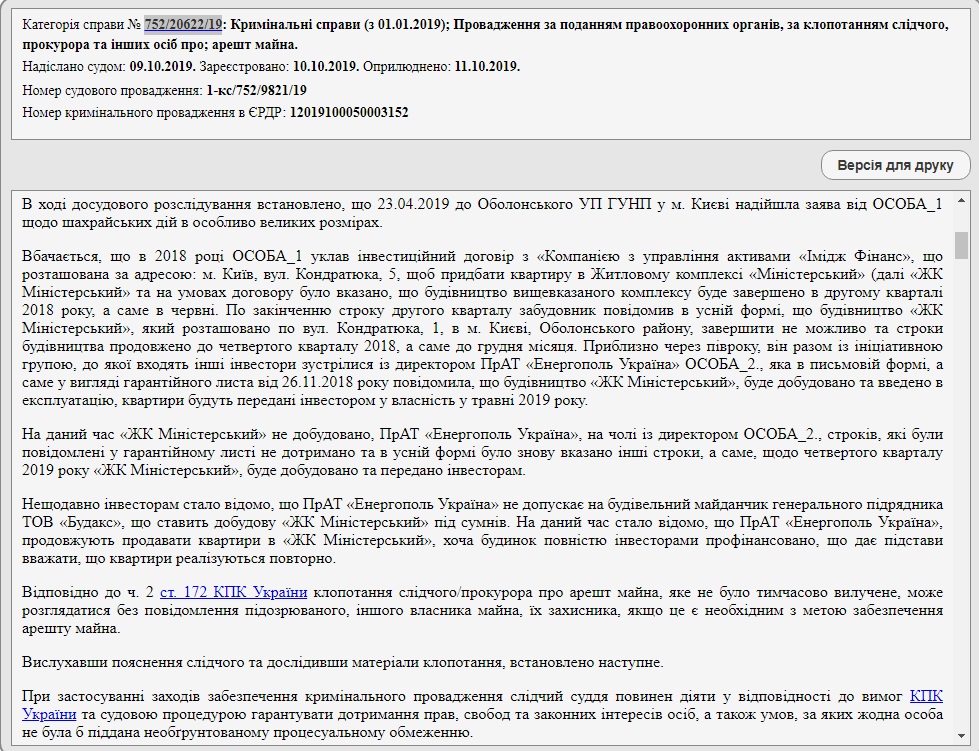Click the published date 11.10.2019

point(487,67)
